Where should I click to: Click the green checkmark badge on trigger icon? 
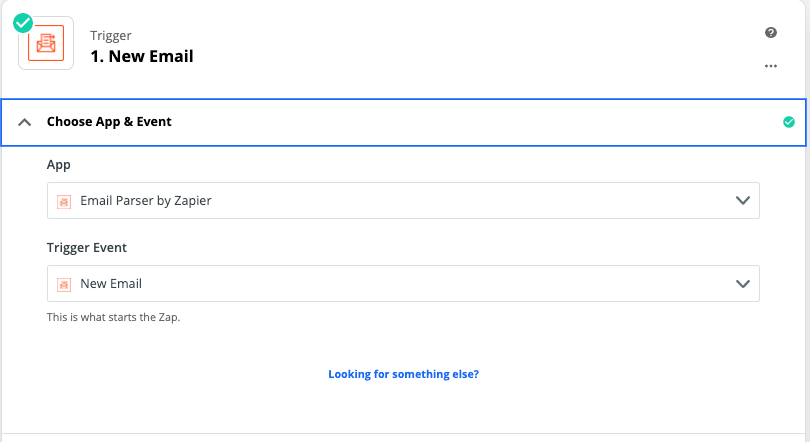coord(23,23)
